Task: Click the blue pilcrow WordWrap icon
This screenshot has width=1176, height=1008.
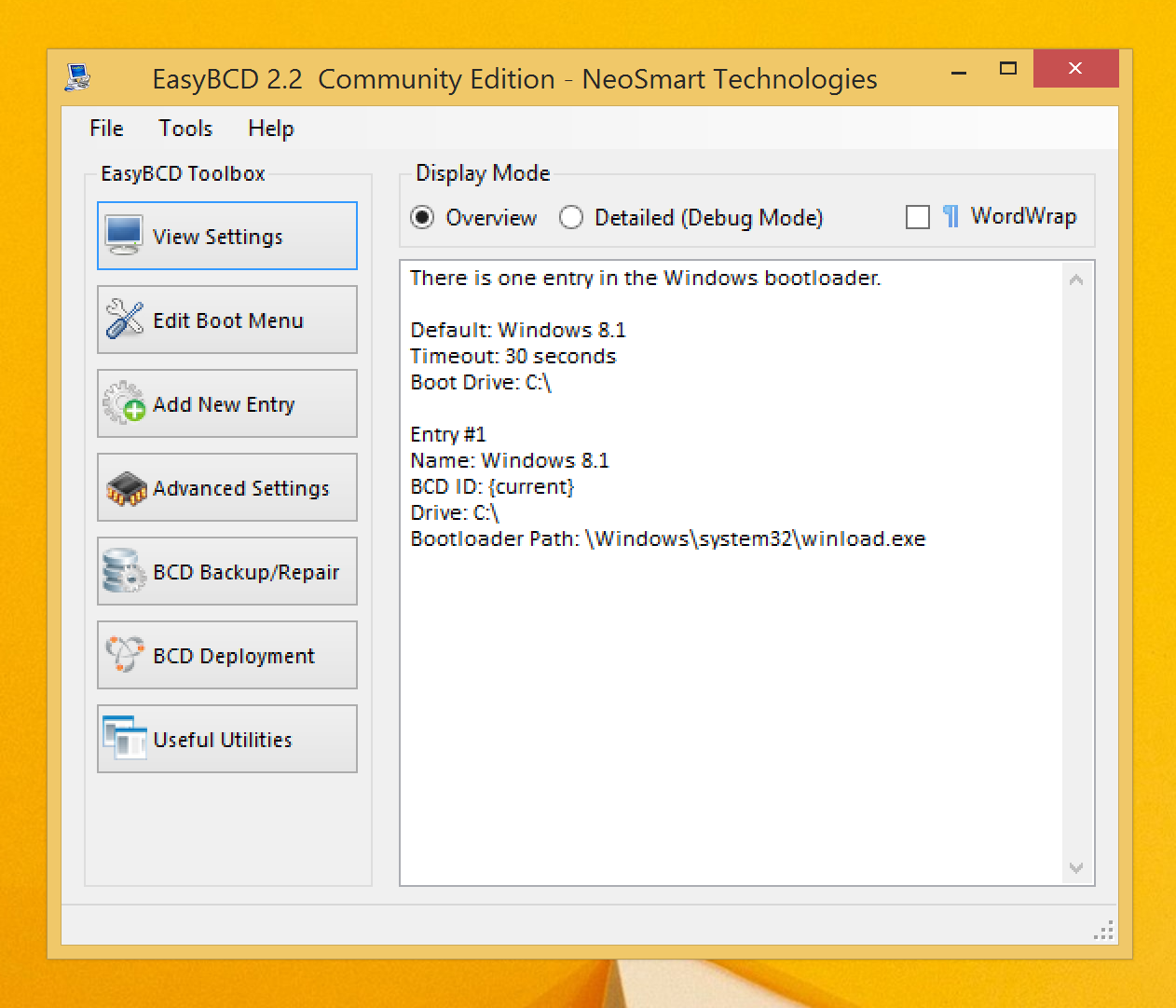Action: [x=950, y=216]
